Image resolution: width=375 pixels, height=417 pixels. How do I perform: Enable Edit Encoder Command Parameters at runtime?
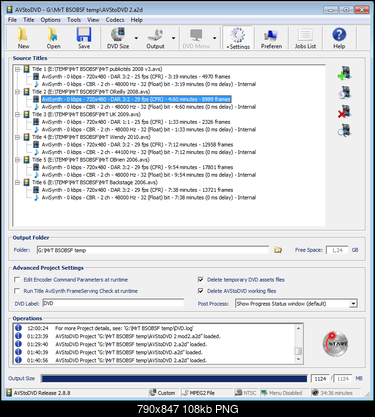click(17, 279)
